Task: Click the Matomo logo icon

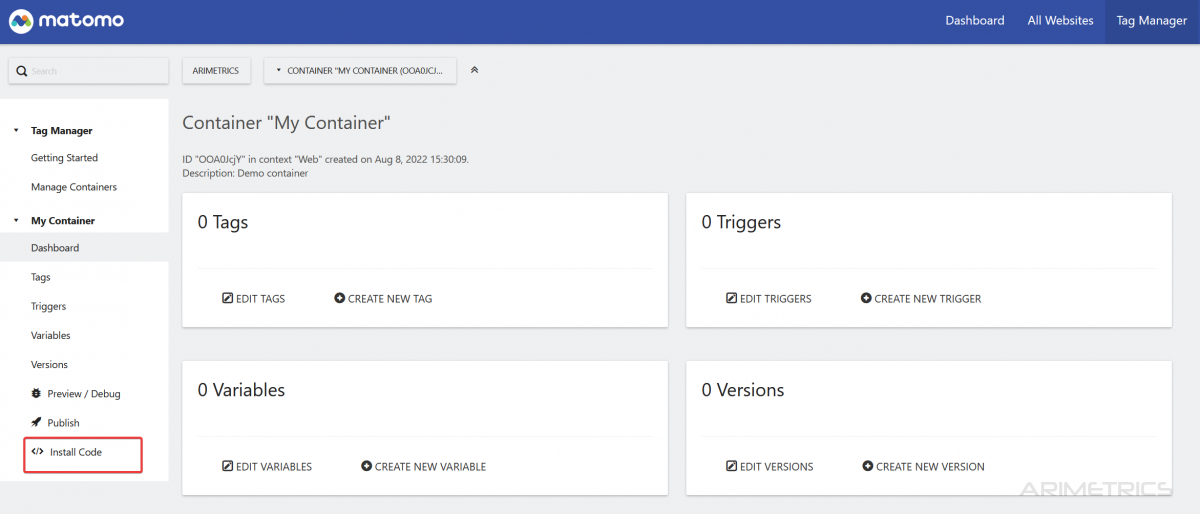Action: click(22, 21)
